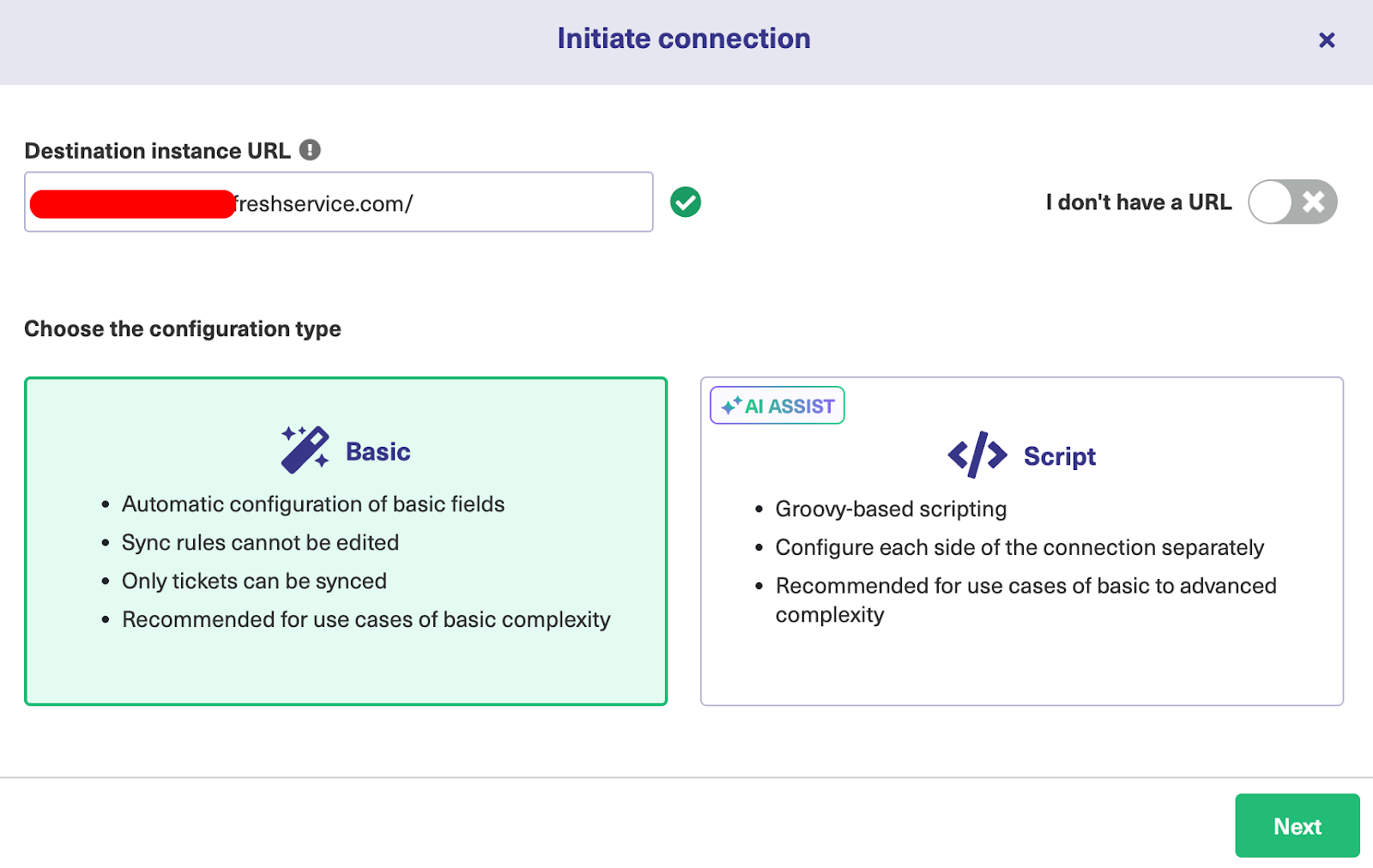Click the Destination instance URL label
The width and height of the screenshot is (1373, 868).
point(157,150)
